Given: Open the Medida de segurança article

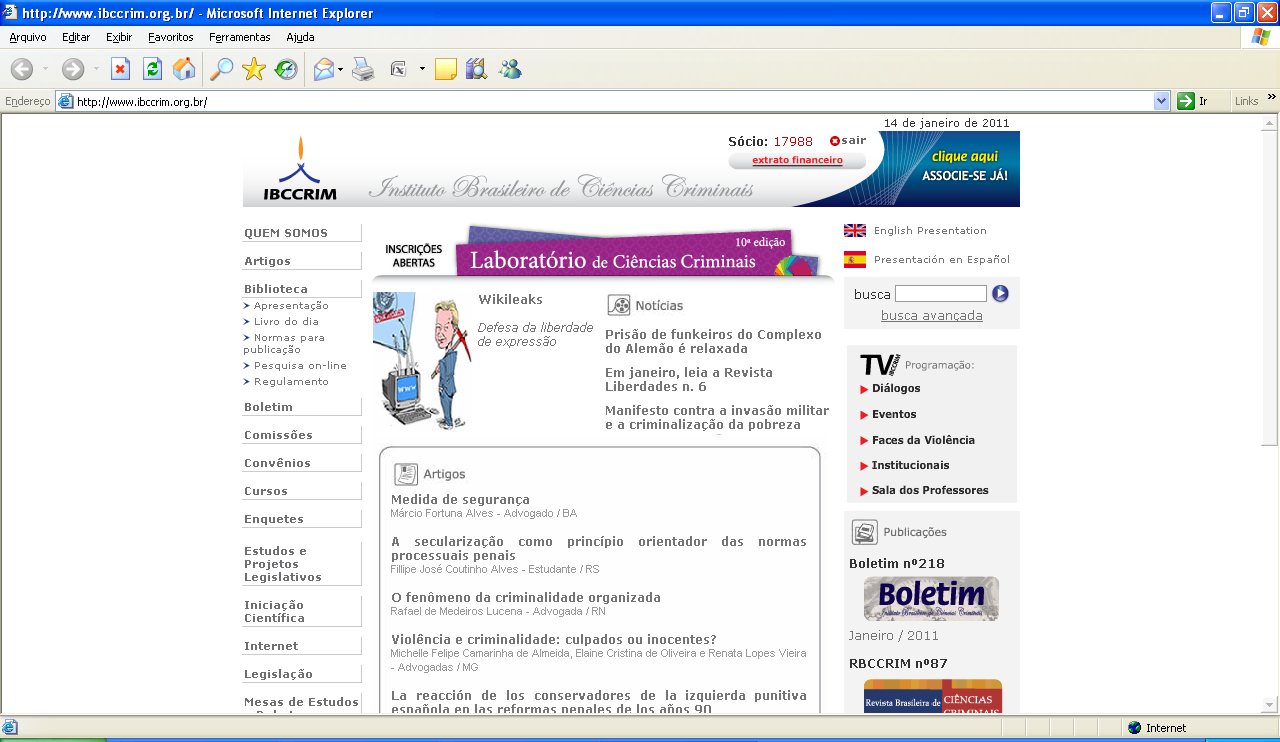Looking at the screenshot, I should (x=460, y=500).
